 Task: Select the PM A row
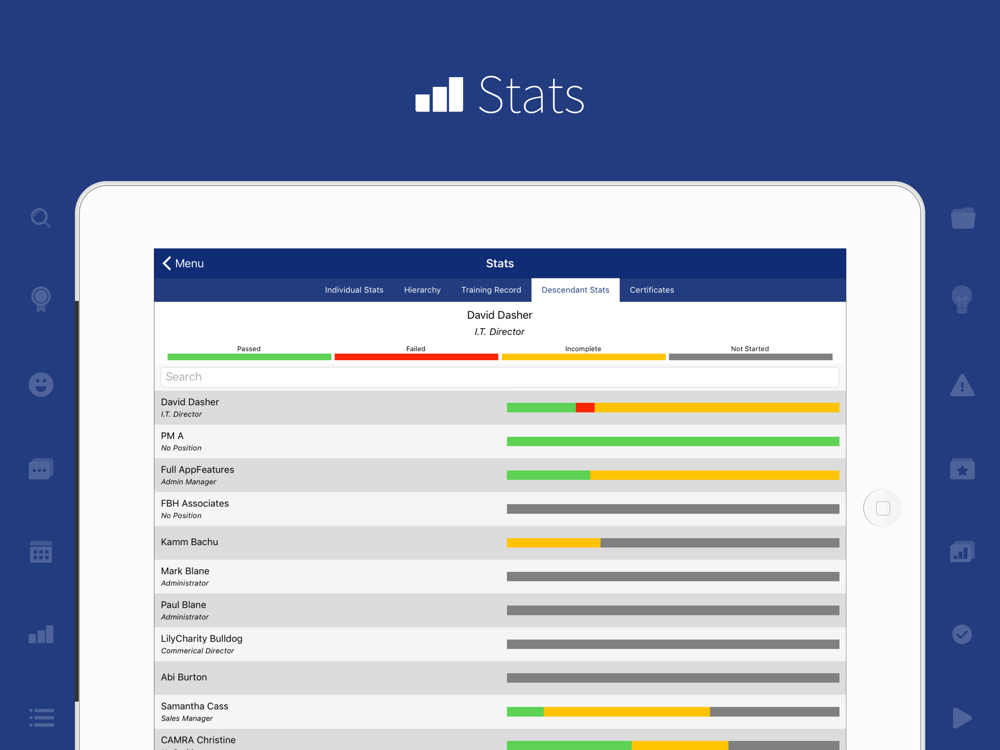[x=500, y=441]
